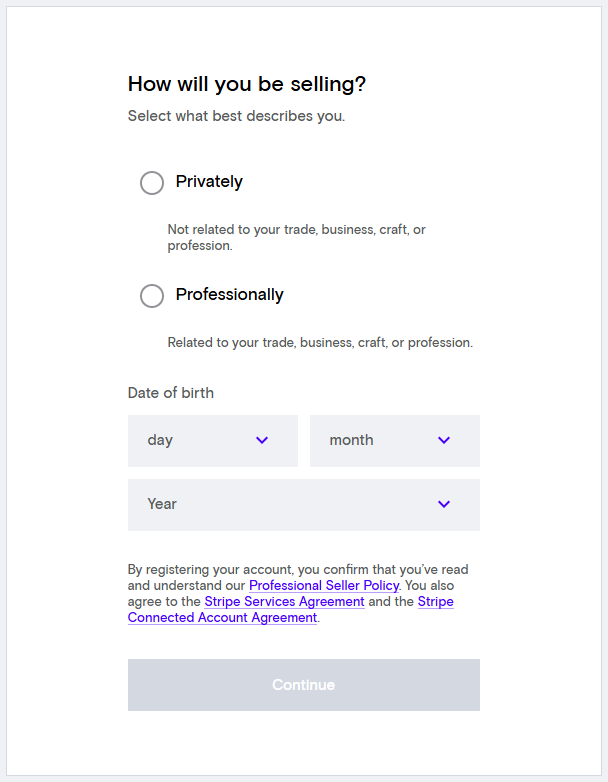Click the 'How will you be selling?' heading

[x=247, y=85]
